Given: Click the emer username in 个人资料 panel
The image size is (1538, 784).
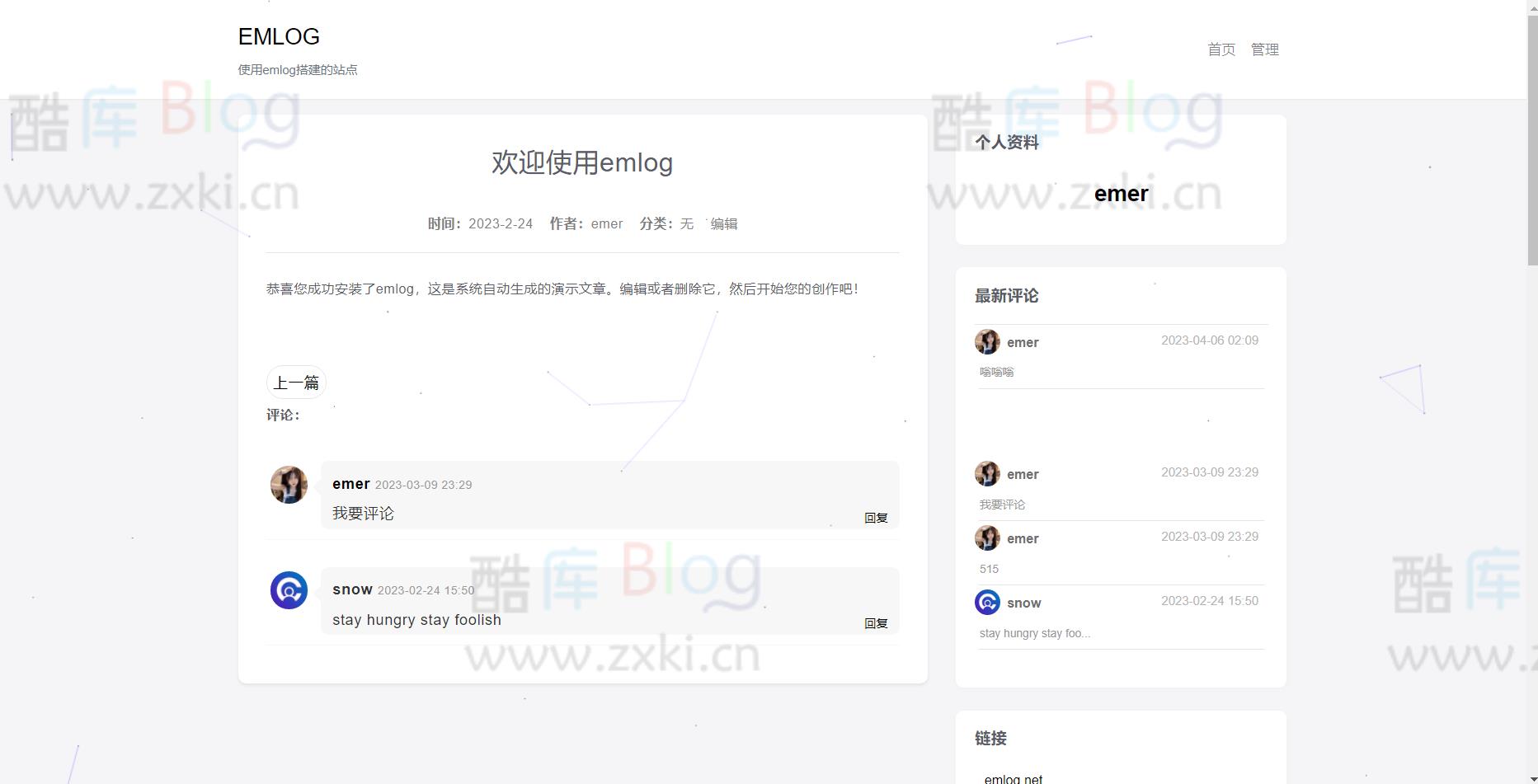Looking at the screenshot, I should tap(1120, 194).
